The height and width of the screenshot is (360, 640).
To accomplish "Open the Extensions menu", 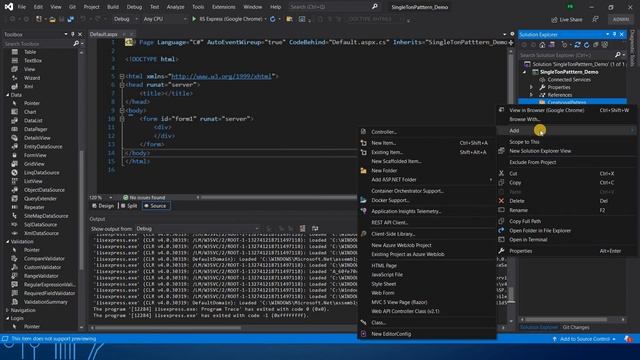I will [x=223, y=7].
